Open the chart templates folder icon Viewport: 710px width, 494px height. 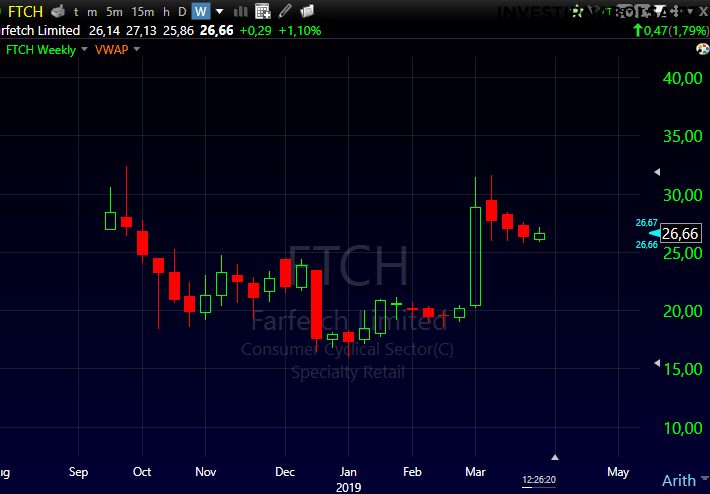click(307, 11)
